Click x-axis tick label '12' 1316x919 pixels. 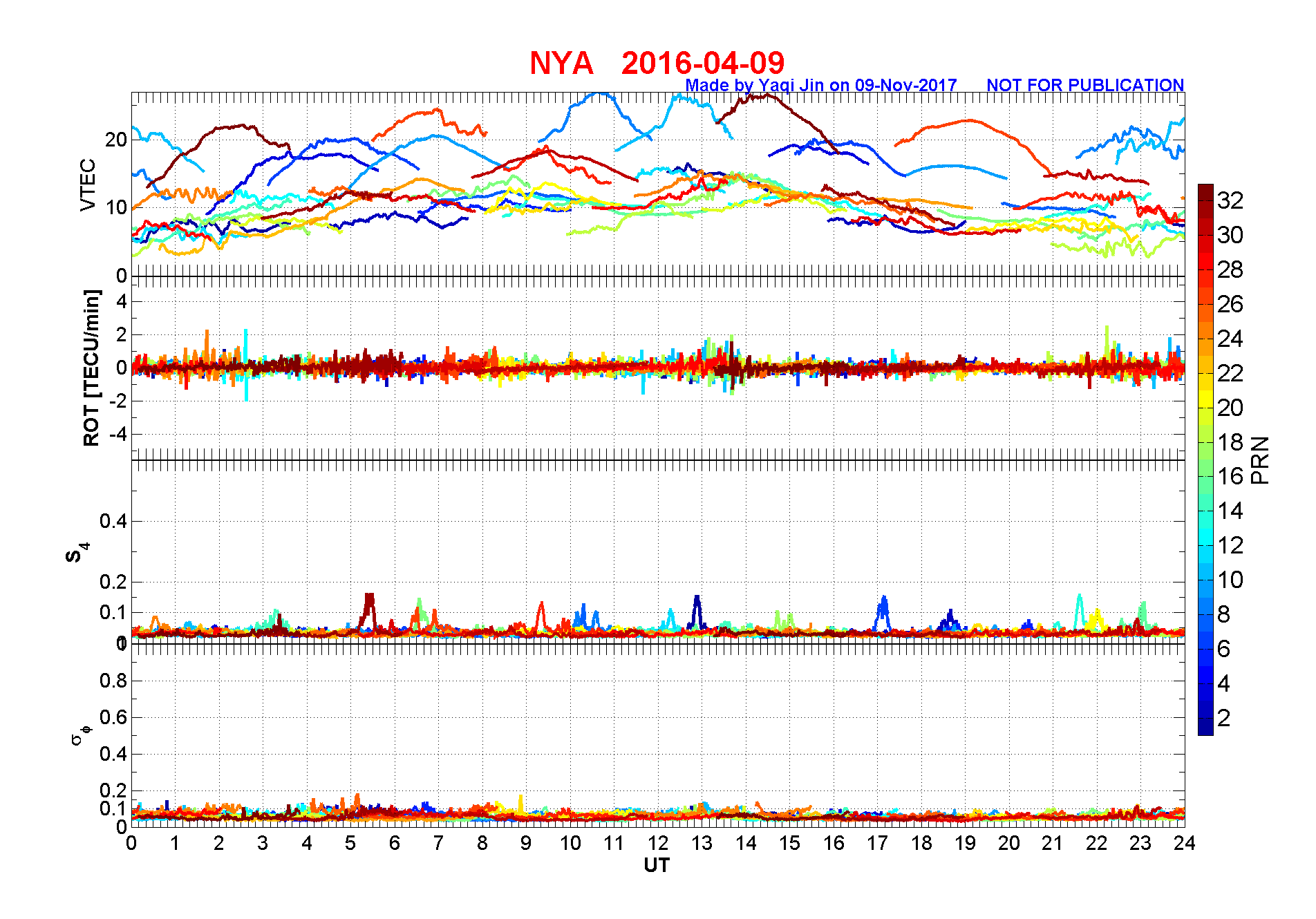click(658, 843)
